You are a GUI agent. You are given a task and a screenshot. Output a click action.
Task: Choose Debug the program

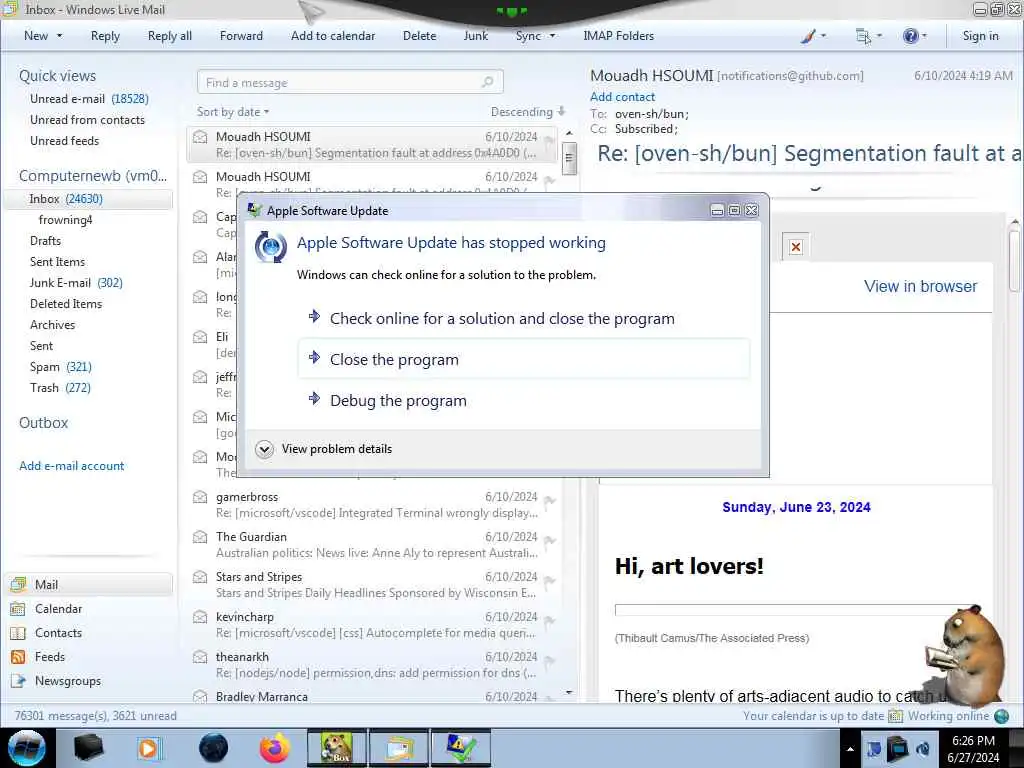[524, 400]
